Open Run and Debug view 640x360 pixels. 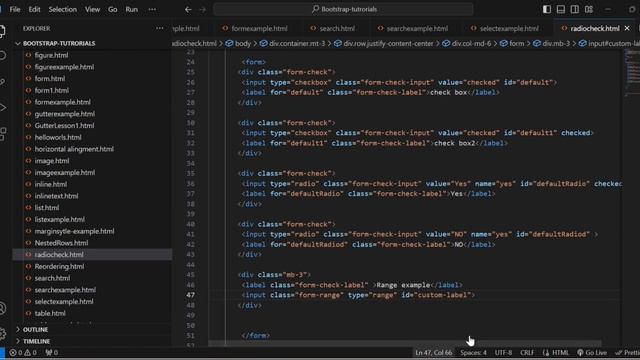tap(2, 108)
